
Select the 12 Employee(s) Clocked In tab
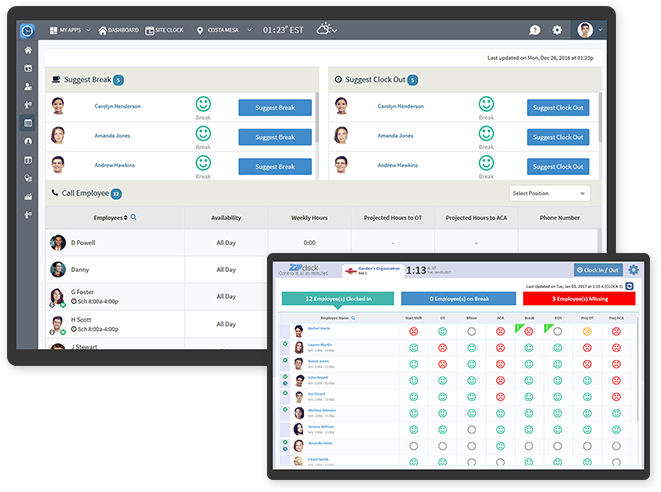[338, 298]
